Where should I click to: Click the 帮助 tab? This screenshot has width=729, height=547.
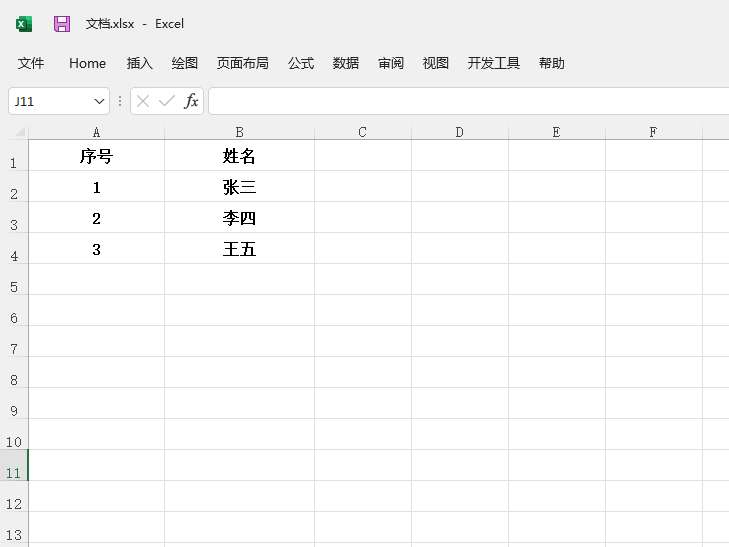point(551,63)
